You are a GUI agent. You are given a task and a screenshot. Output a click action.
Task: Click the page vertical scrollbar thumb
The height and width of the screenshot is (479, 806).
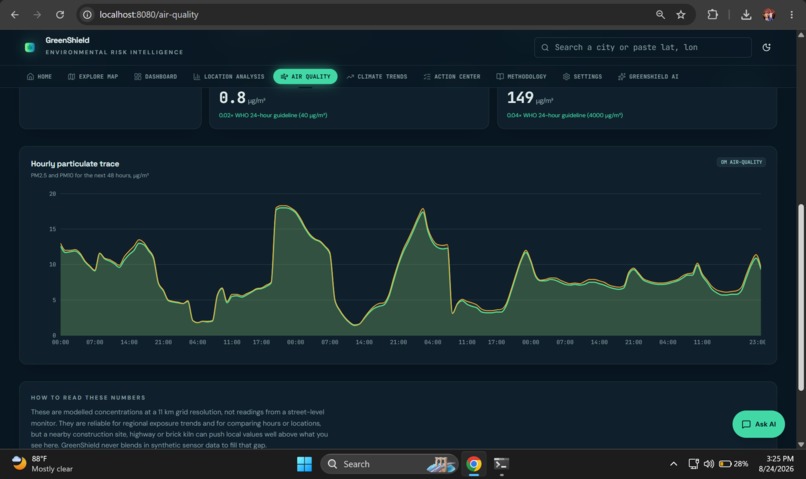pyautogui.click(x=800, y=297)
